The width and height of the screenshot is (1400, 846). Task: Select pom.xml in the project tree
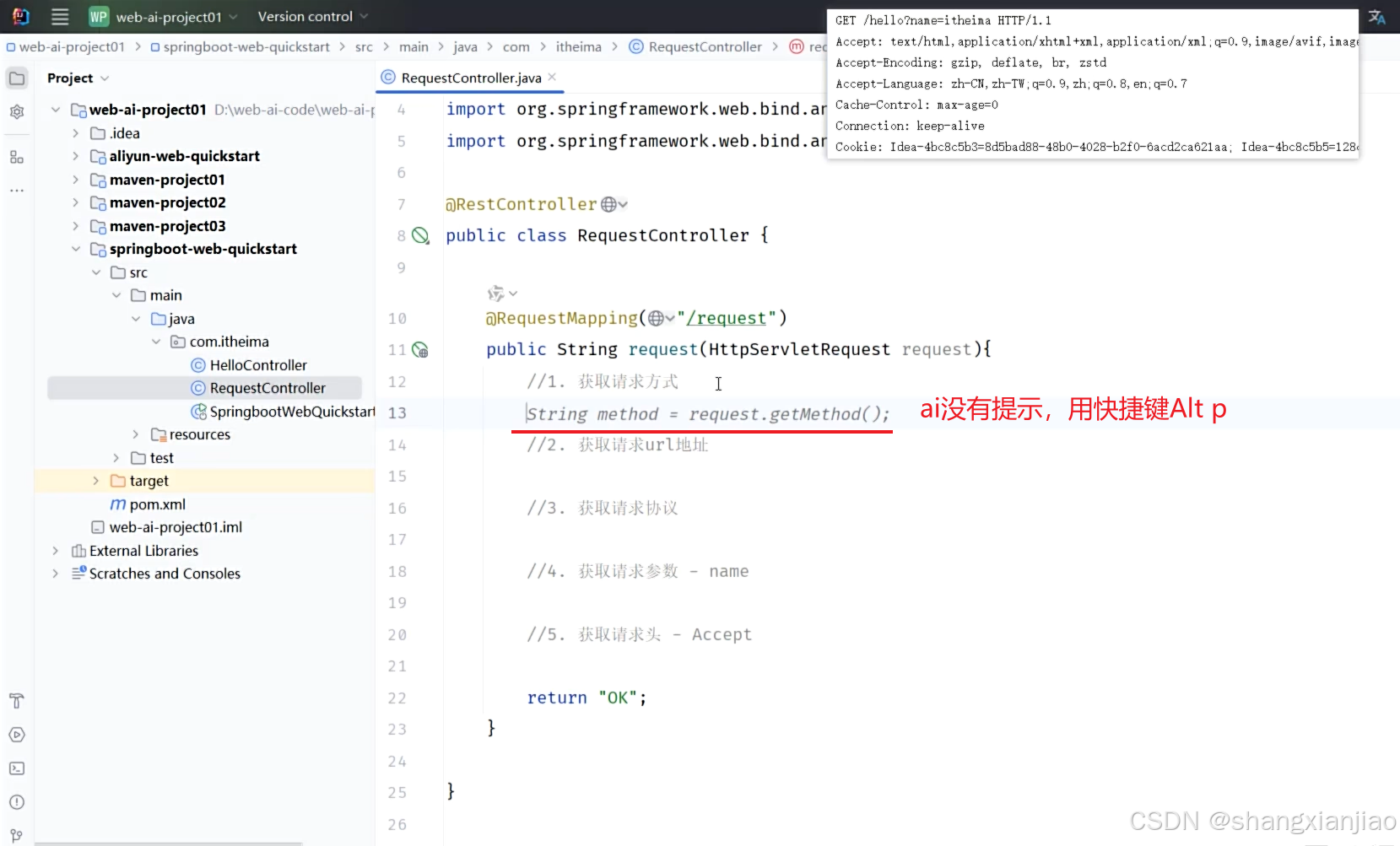(148, 504)
